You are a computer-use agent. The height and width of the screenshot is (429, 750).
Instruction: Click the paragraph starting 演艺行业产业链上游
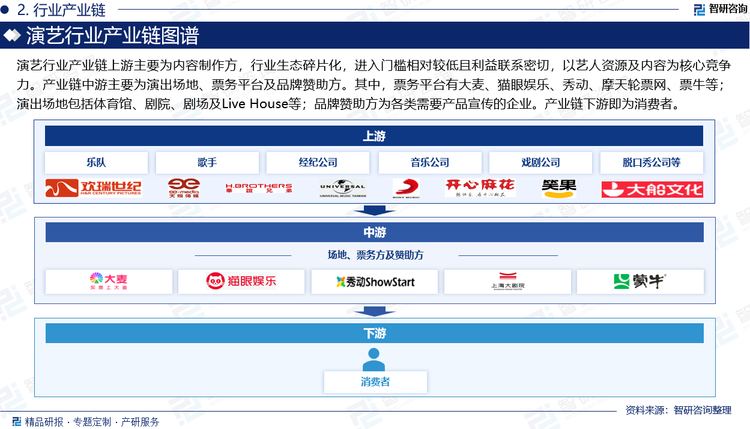click(x=374, y=85)
